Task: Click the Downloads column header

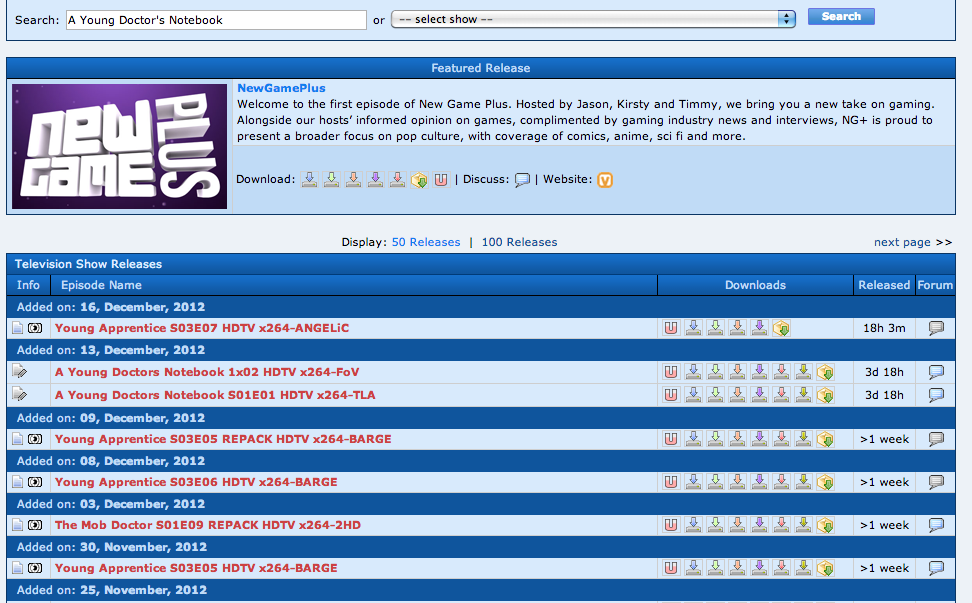Action: pos(755,285)
